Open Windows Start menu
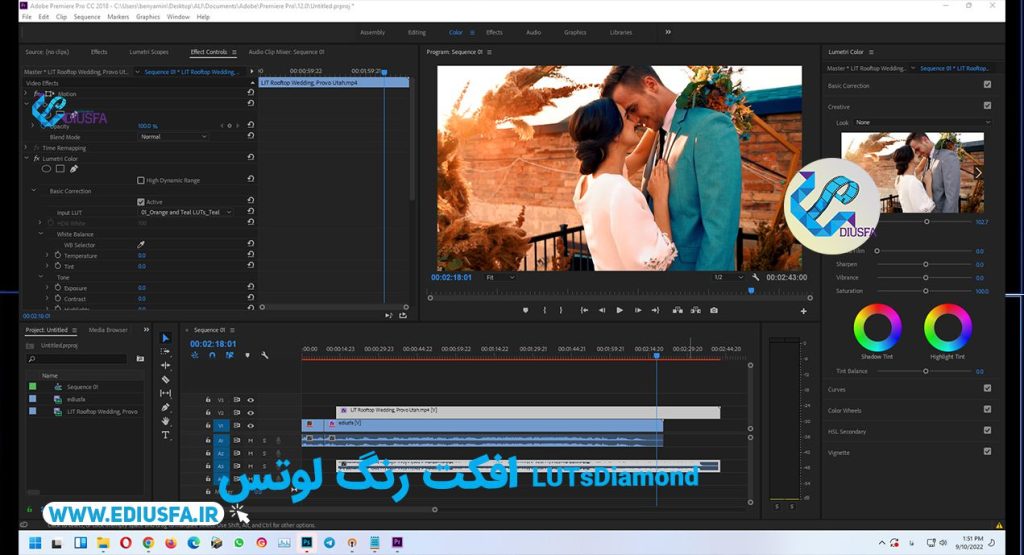This screenshot has width=1024, height=555. click(35, 543)
